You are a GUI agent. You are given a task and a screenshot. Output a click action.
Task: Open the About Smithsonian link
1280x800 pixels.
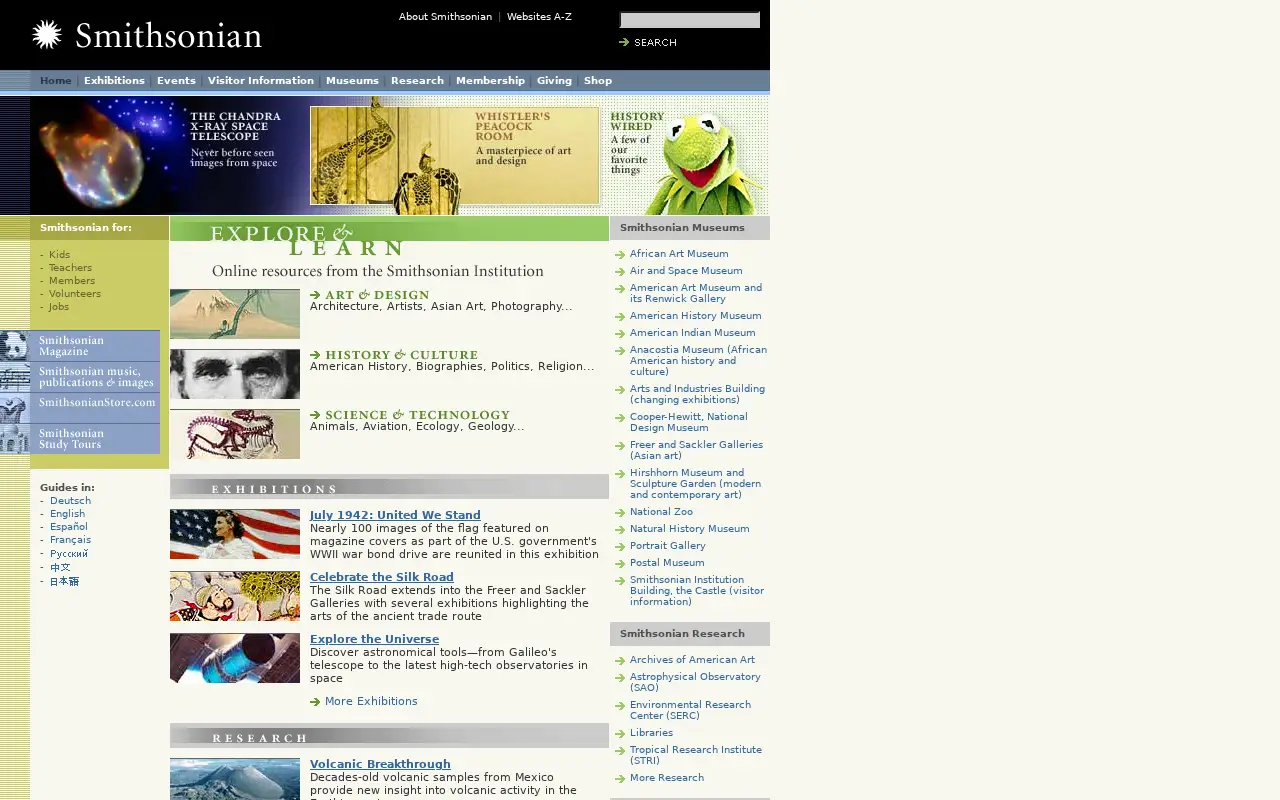445,17
